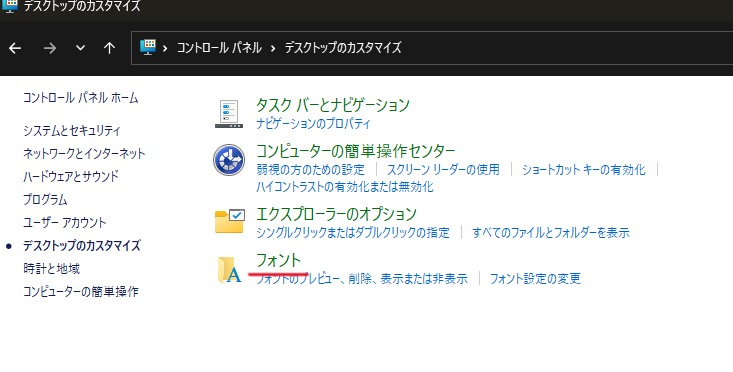Viewport: 733px width, 372px height.
Task: Open すべてのファイルとフォルダーを表示 link
Action: tap(551, 232)
